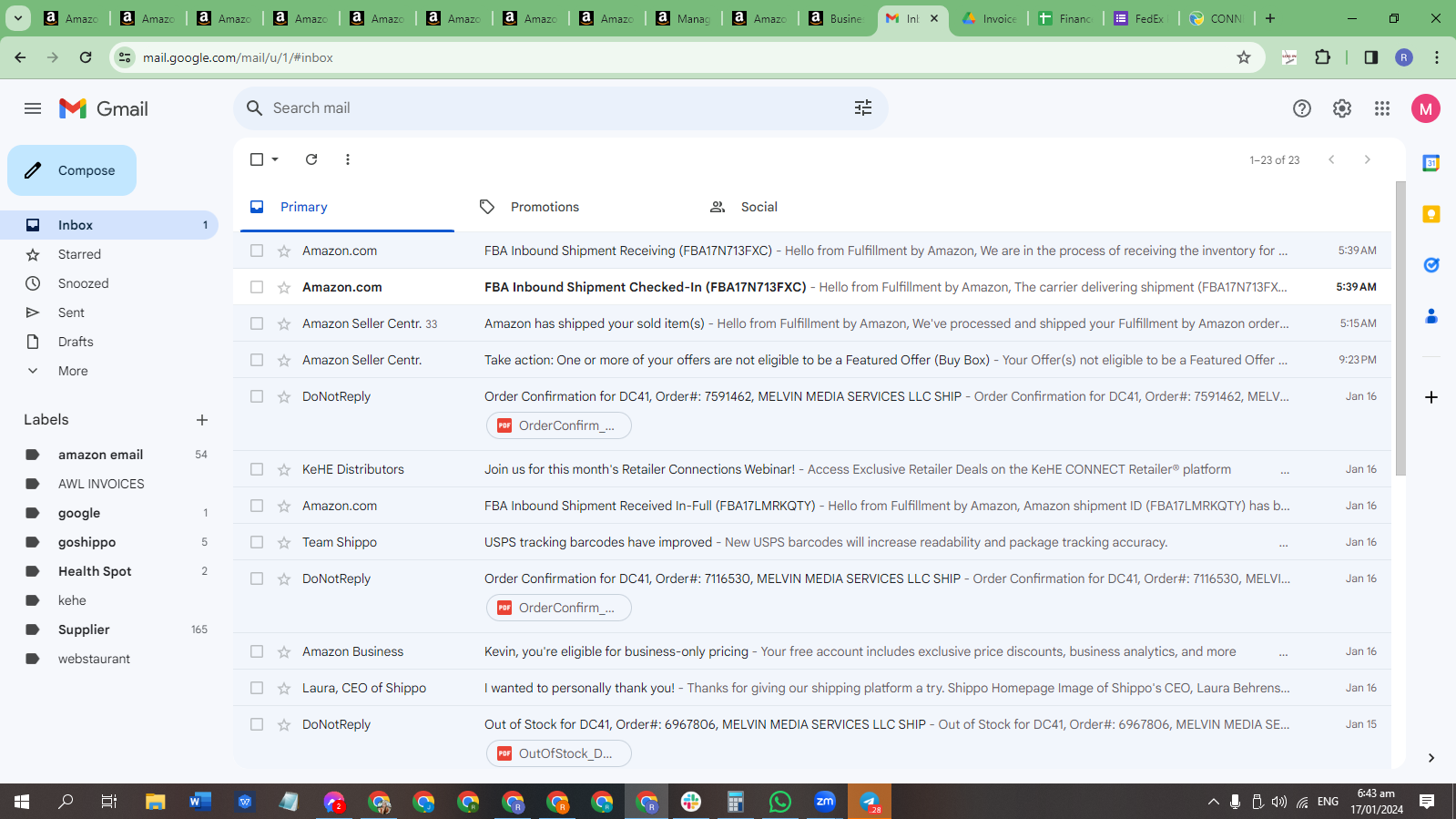Show the Chrome tab search dropdown
Screen dimensions: 1456x819
(x=18, y=18)
